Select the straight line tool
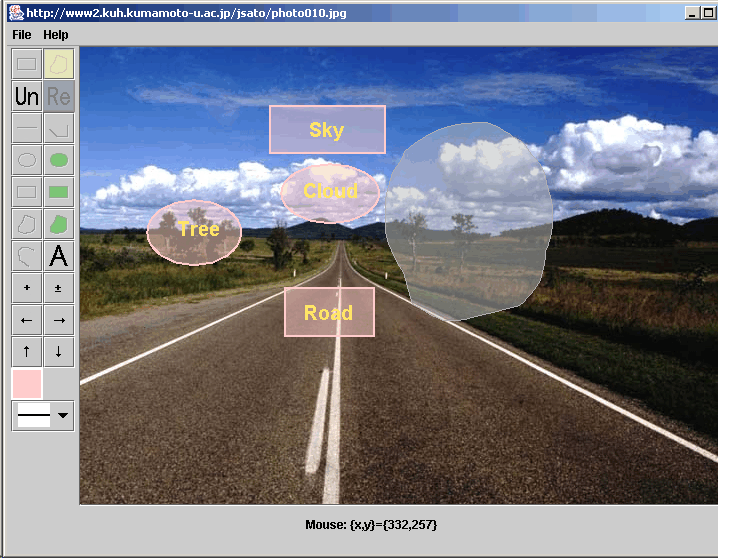The image size is (738, 558). point(26,128)
